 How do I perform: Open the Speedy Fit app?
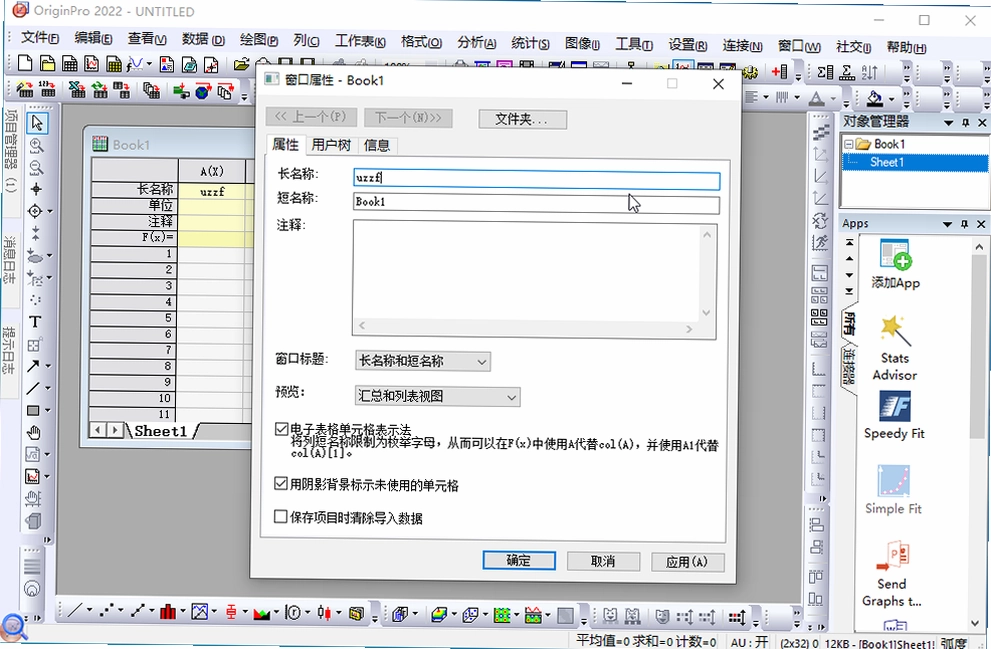[894, 415]
